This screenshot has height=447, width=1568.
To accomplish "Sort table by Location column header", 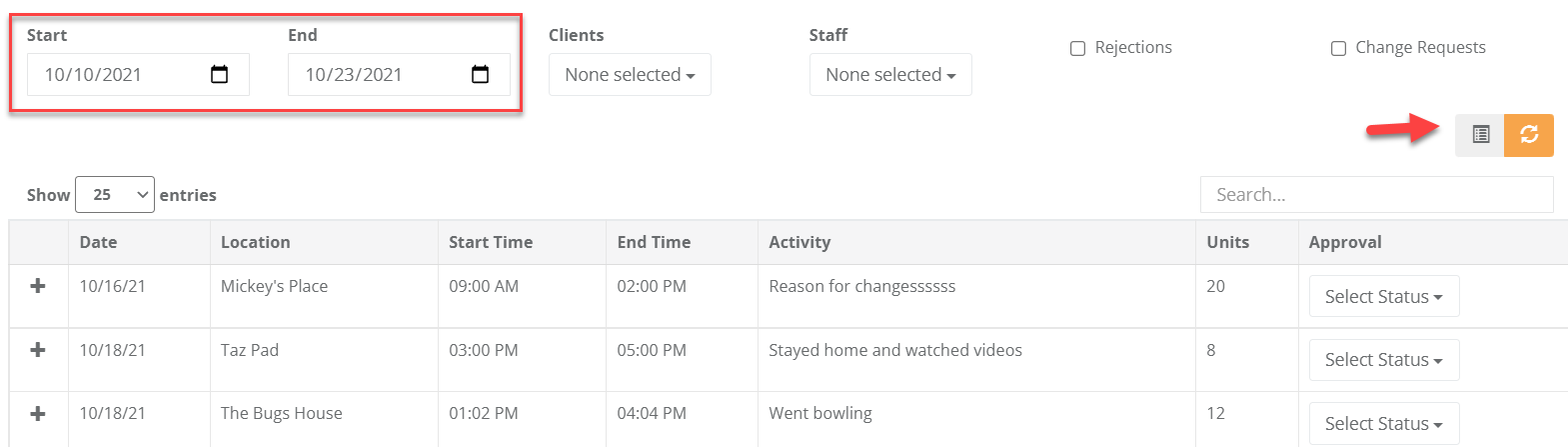I will click(256, 242).
